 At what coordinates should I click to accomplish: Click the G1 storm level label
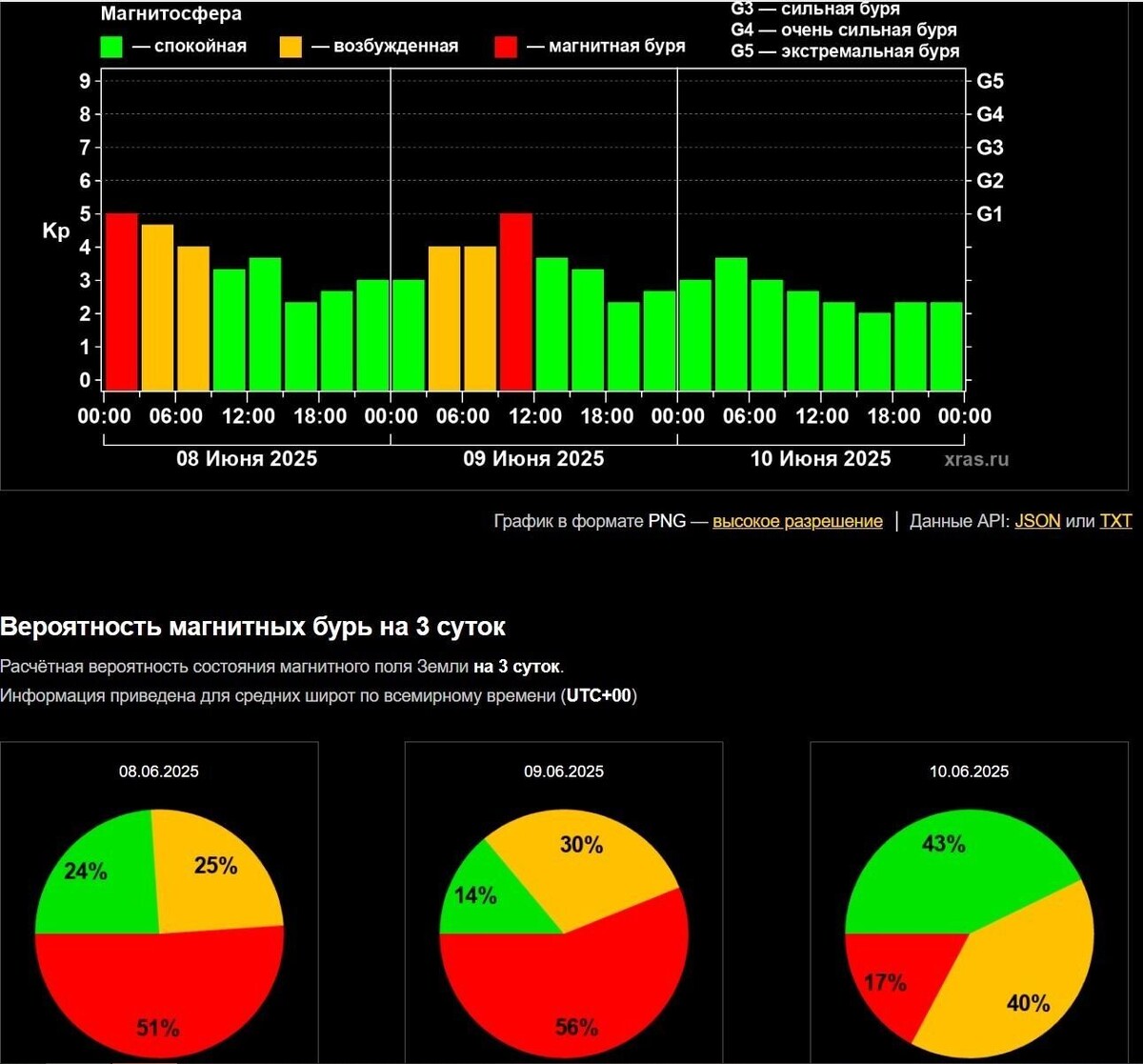991,214
